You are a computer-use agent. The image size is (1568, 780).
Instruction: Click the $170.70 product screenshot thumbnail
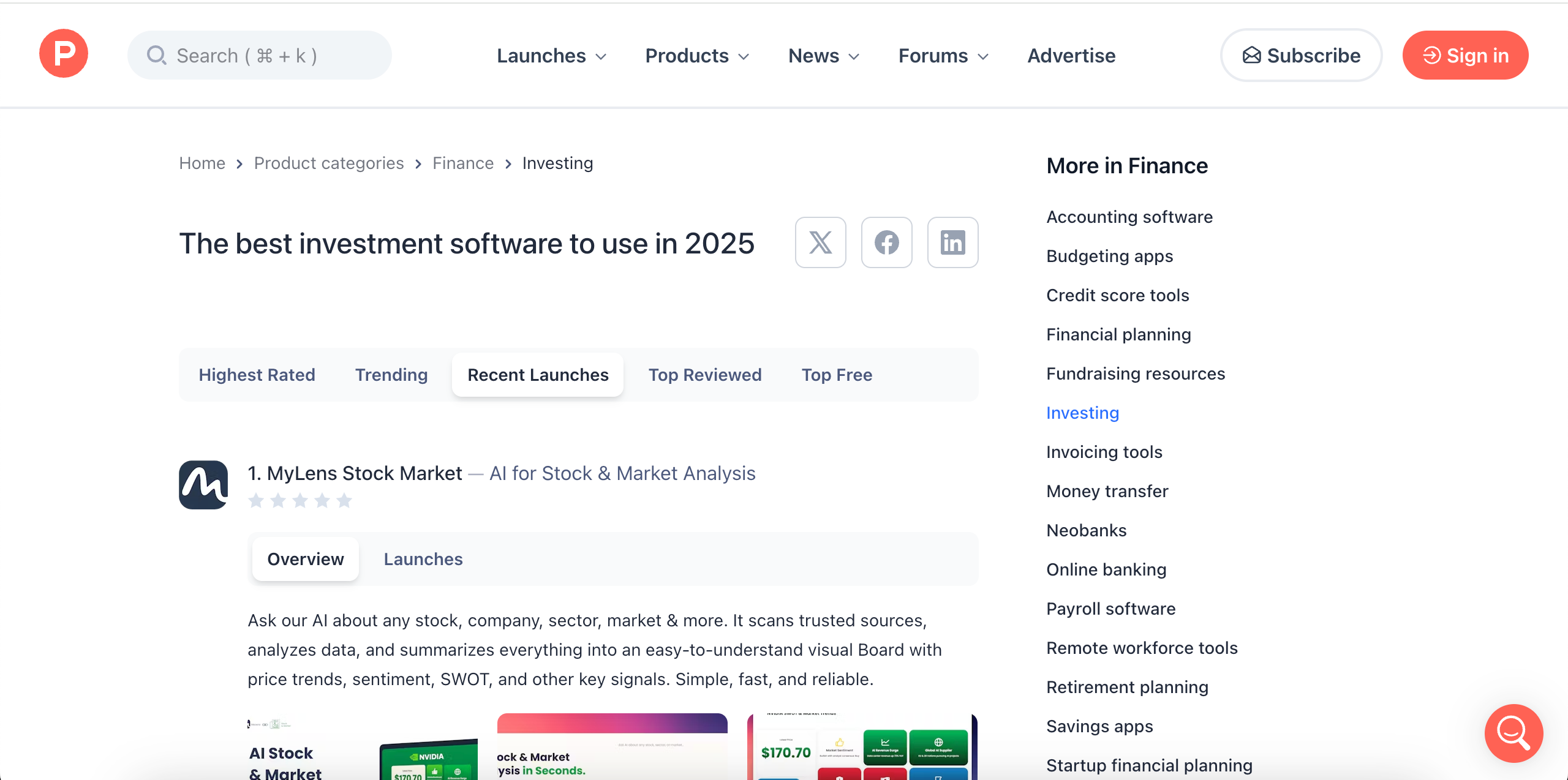[862, 747]
